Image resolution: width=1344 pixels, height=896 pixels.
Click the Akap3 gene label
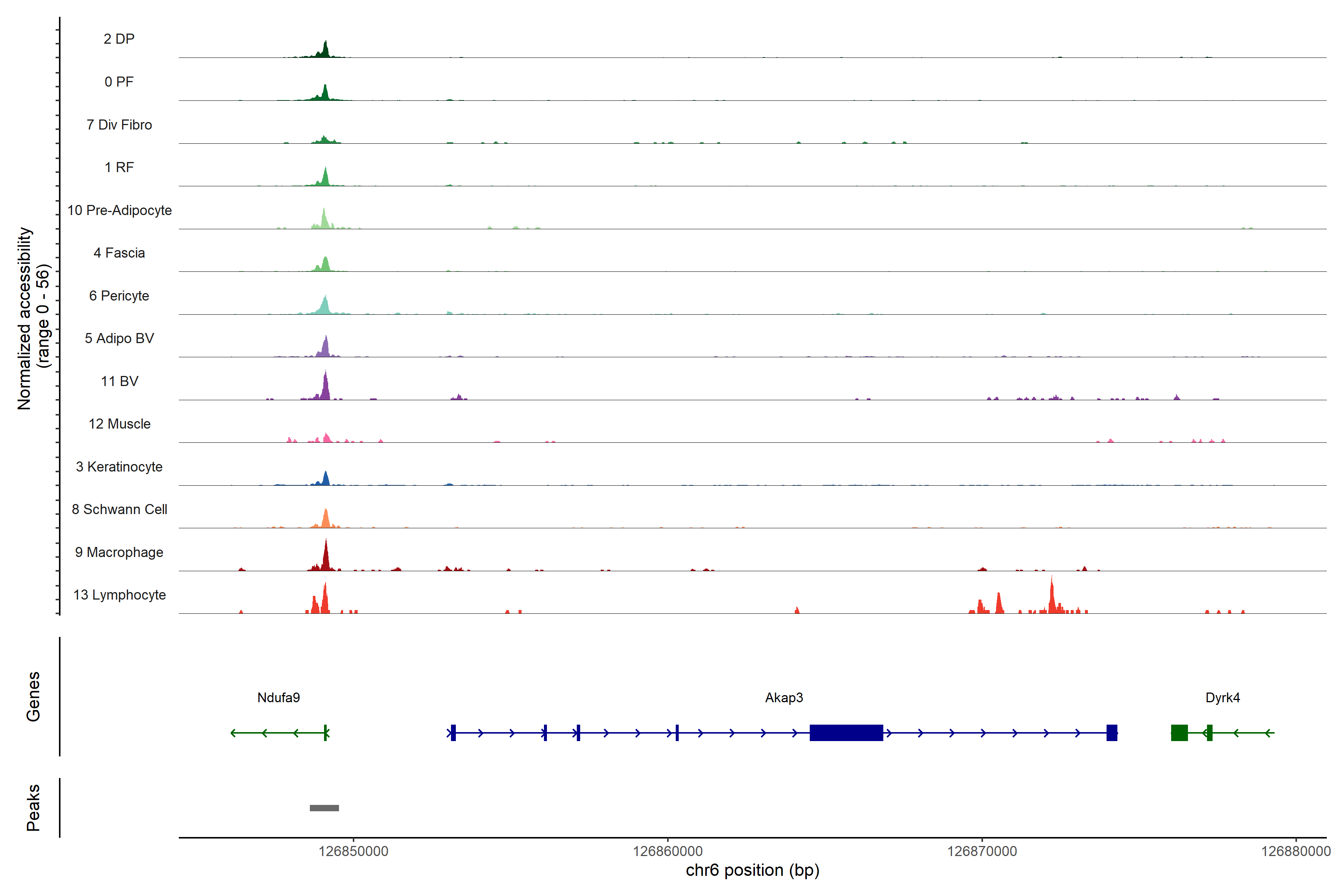click(x=783, y=698)
